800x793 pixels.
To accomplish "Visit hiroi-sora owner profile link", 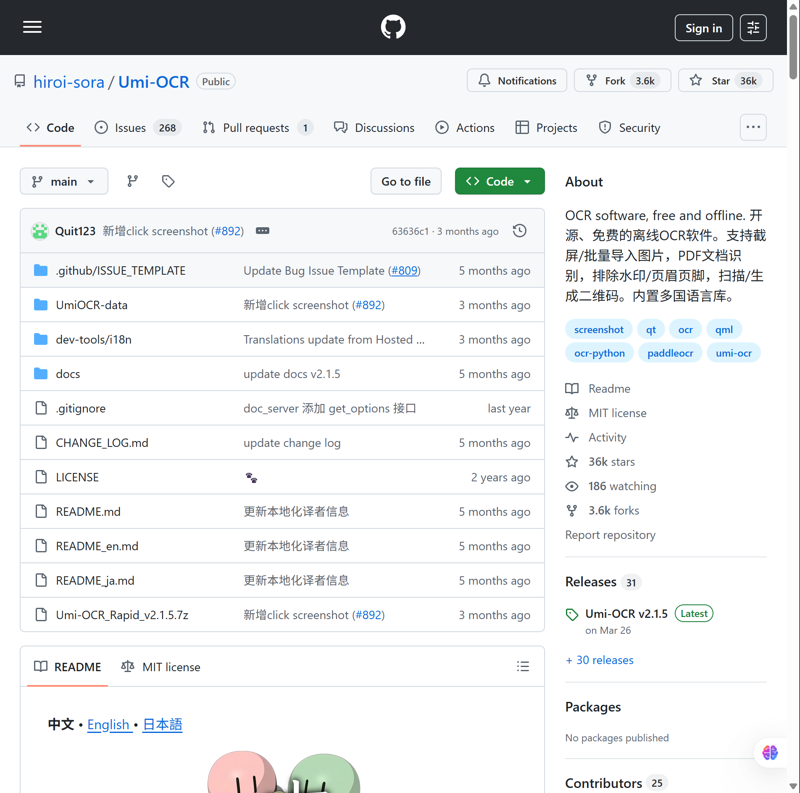I will coord(68,82).
